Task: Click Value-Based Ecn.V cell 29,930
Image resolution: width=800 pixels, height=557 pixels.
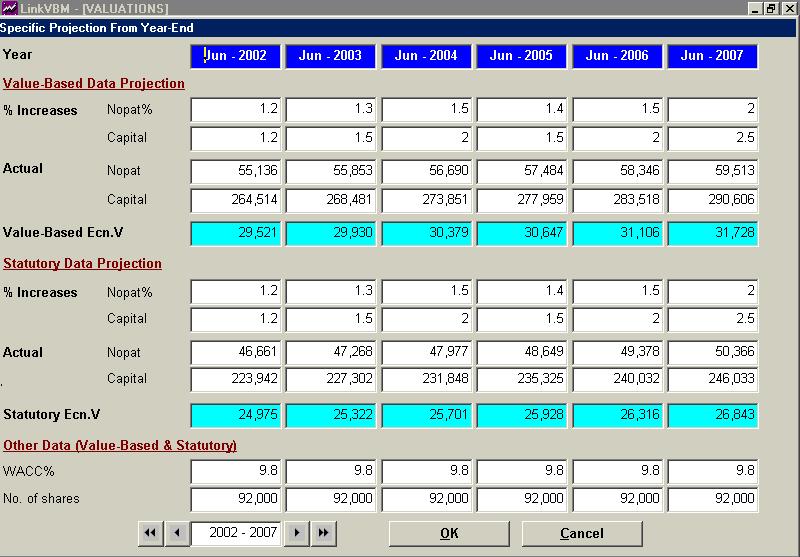Action: [x=331, y=233]
